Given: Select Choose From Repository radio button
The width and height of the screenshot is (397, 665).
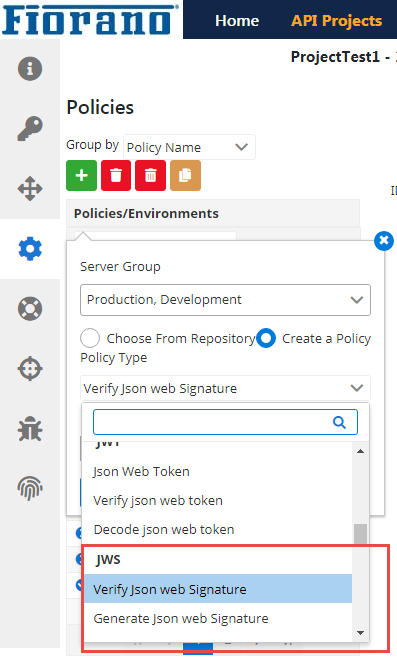Looking at the screenshot, I should click(90, 338).
